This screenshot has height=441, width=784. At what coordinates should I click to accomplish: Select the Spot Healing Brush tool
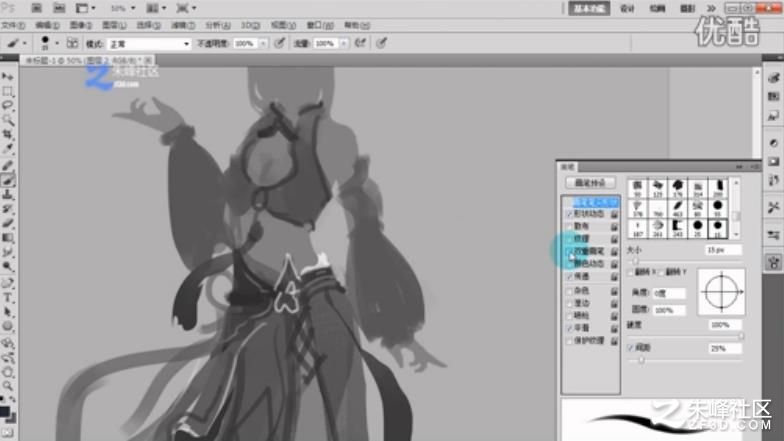(x=8, y=165)
